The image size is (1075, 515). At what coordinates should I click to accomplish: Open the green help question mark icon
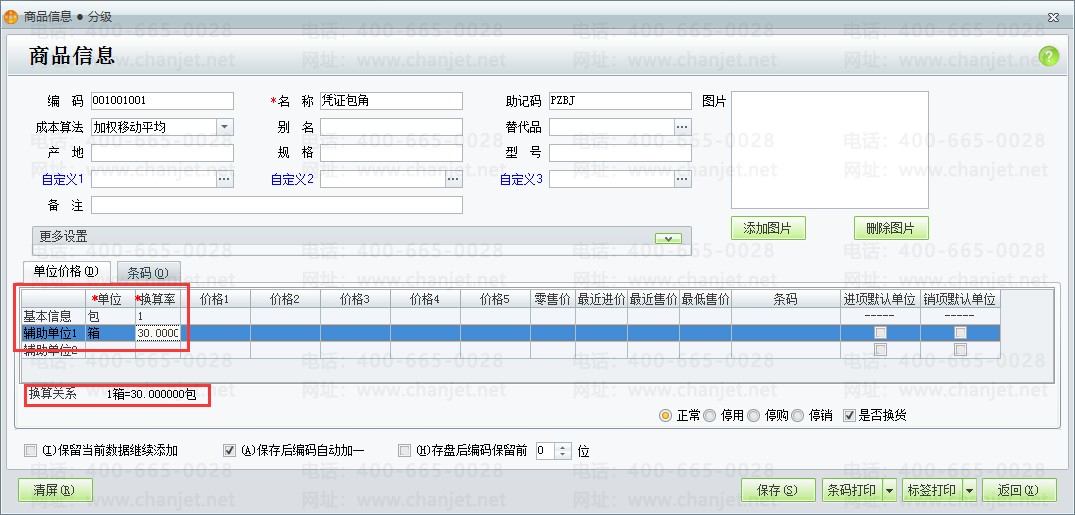click(1049, 56)
